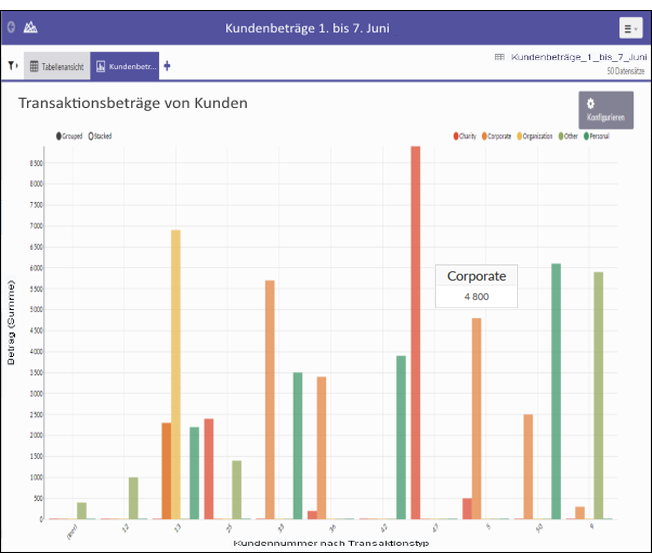Click the Konfigurieren button
This screenshot has width=652, height=553.
[x=605, y=110]
